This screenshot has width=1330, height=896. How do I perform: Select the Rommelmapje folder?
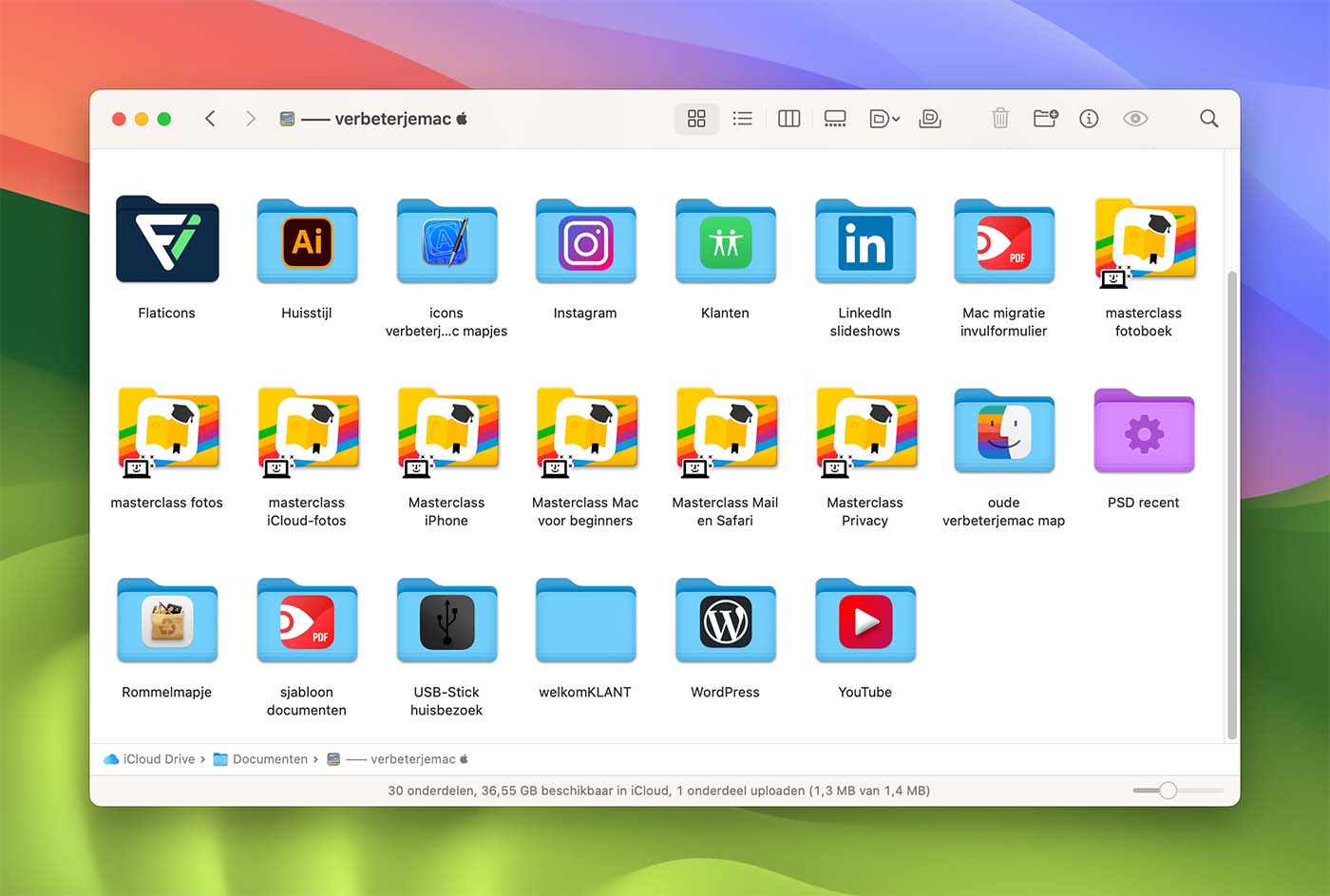167,622
